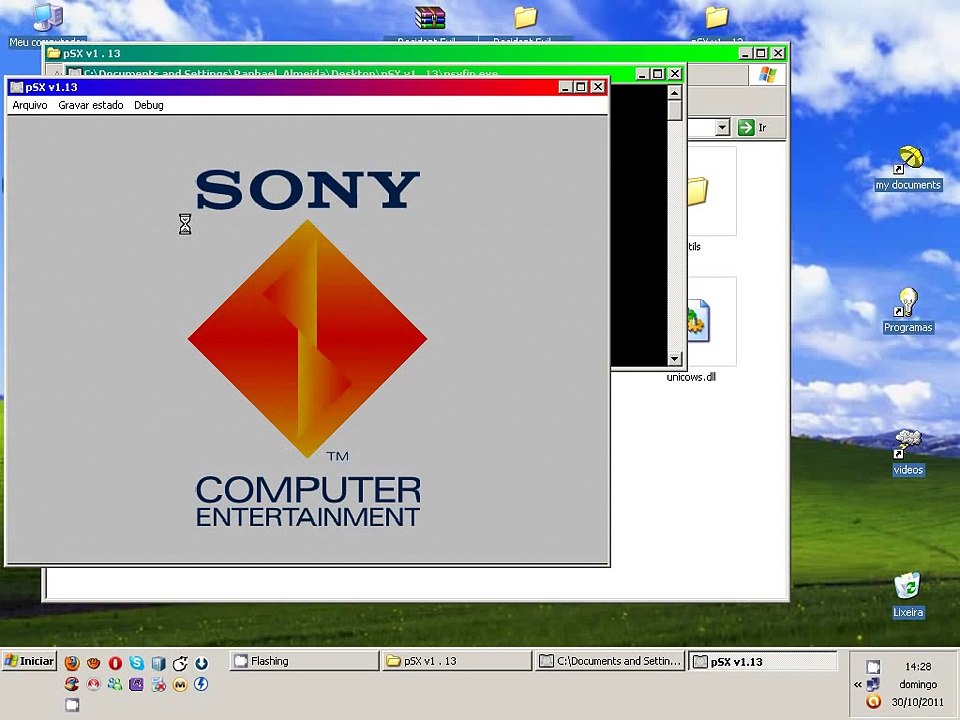
Task: Launch Opera from the quick launch bar
Action: [115, 663]
